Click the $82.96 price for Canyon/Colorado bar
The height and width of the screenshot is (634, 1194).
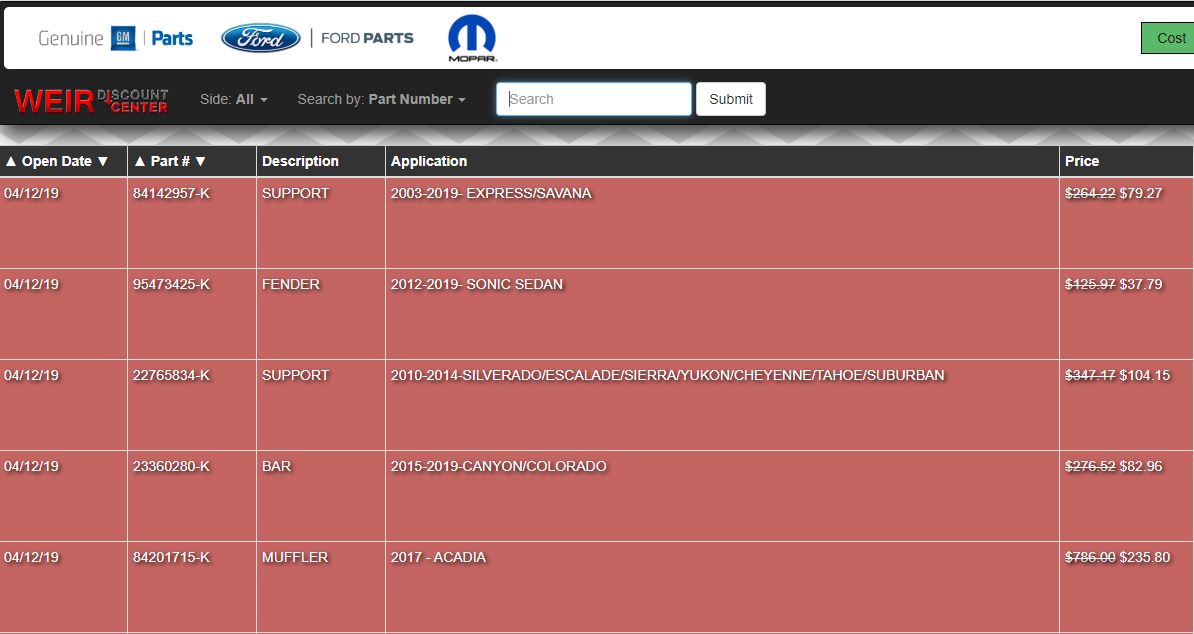point(1141,466)
